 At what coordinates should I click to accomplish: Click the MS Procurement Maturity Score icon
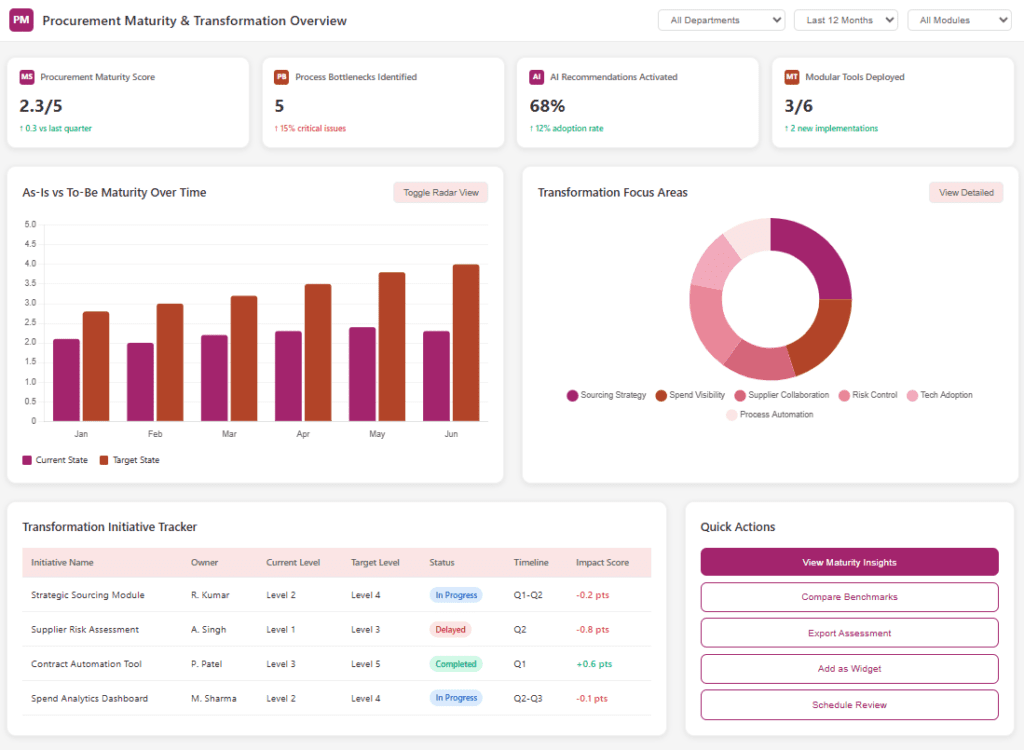click(27, 76)
